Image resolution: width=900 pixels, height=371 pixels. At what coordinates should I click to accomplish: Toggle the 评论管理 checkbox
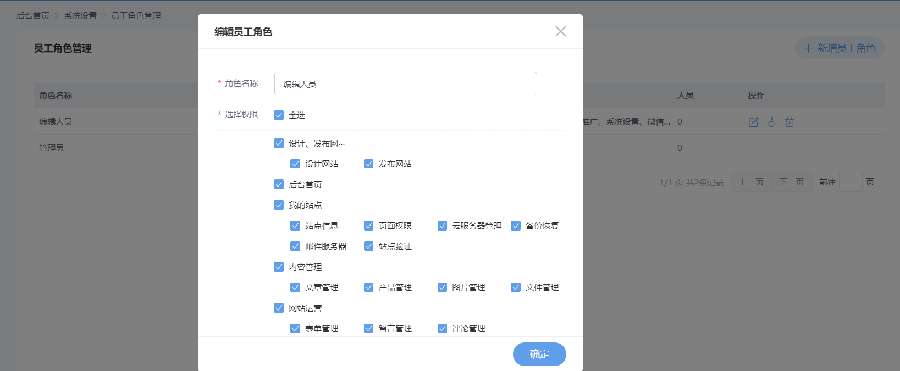[x=442, y=329]
